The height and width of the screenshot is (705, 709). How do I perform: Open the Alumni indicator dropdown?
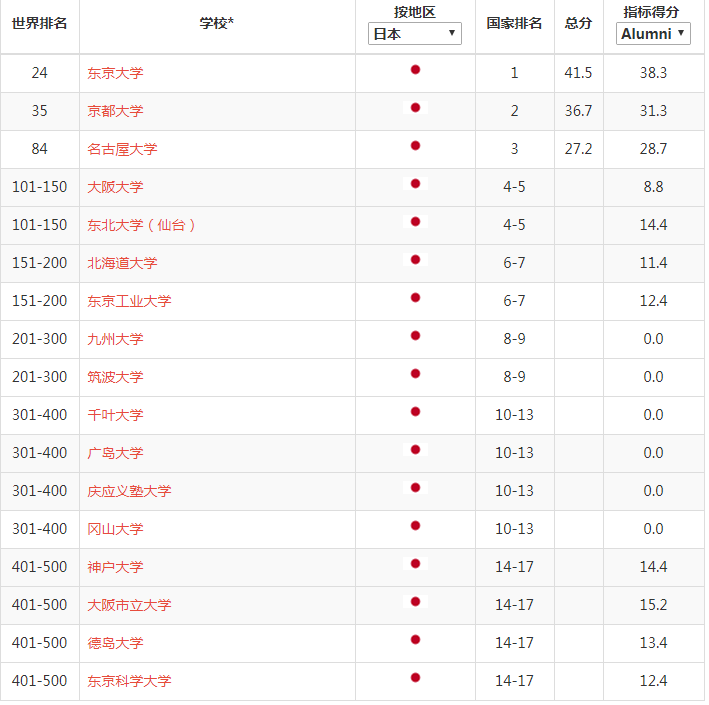coord(653,34)
